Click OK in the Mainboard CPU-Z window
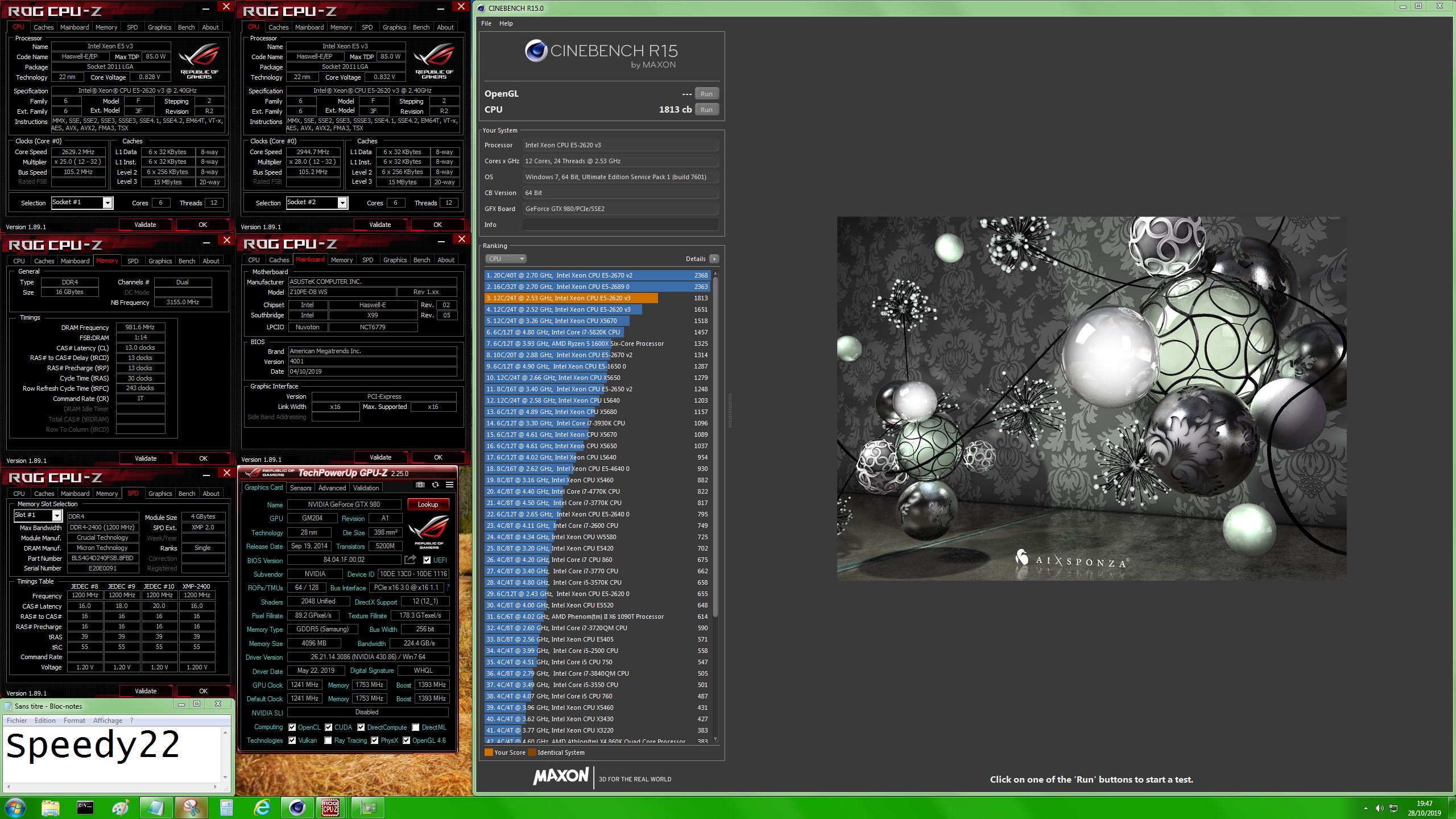Screen dimensions: 1456x819 438,457
